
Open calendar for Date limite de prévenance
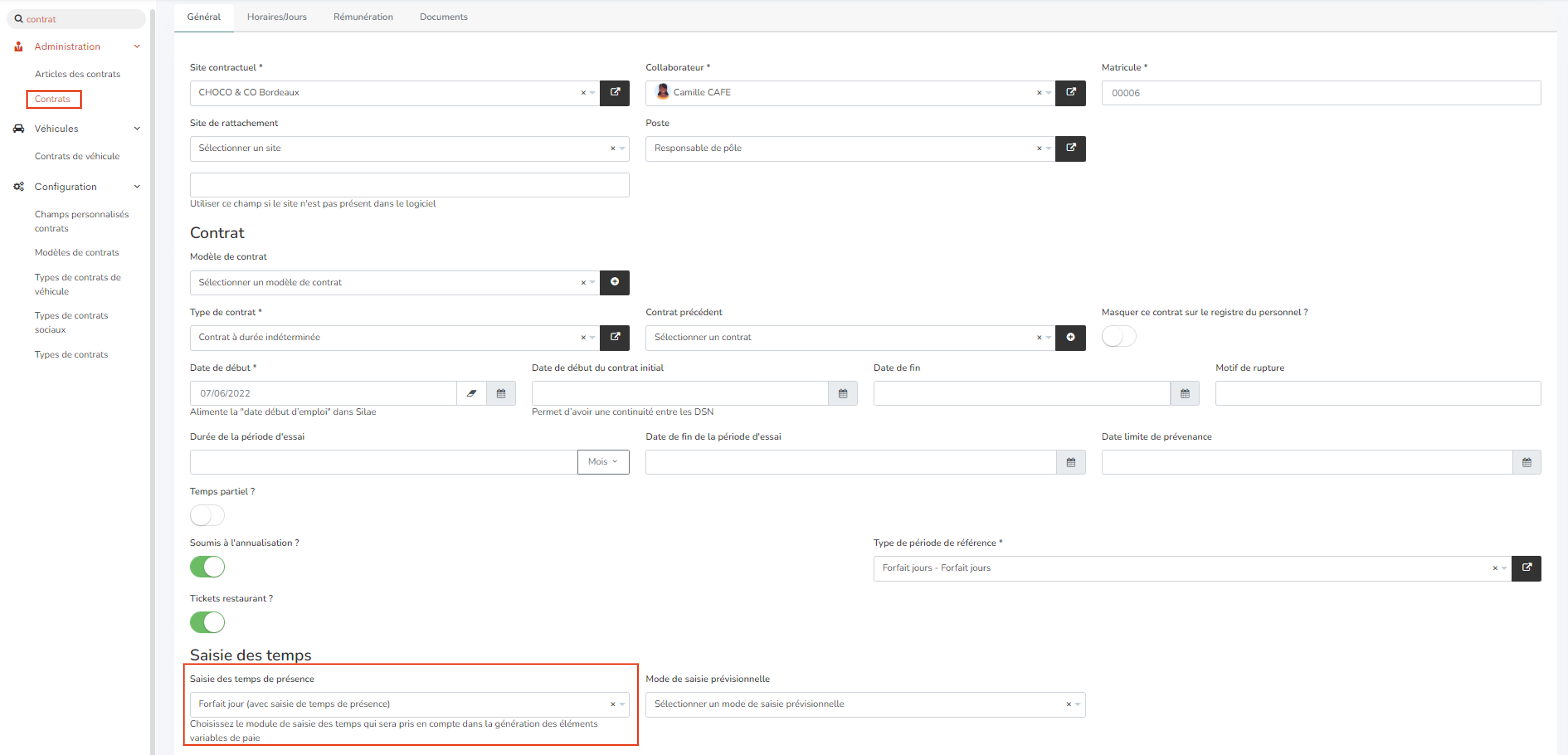click(x=1527, y=462)
